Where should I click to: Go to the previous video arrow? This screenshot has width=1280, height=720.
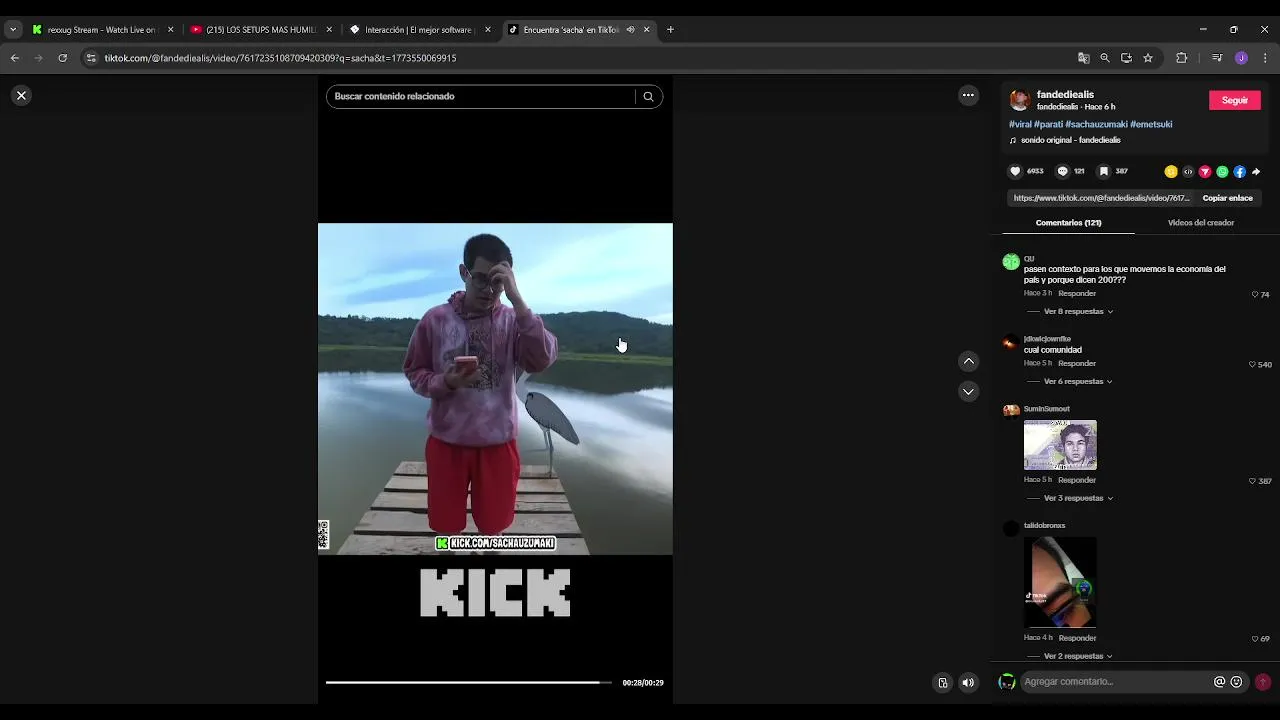(x=968, y=361)
